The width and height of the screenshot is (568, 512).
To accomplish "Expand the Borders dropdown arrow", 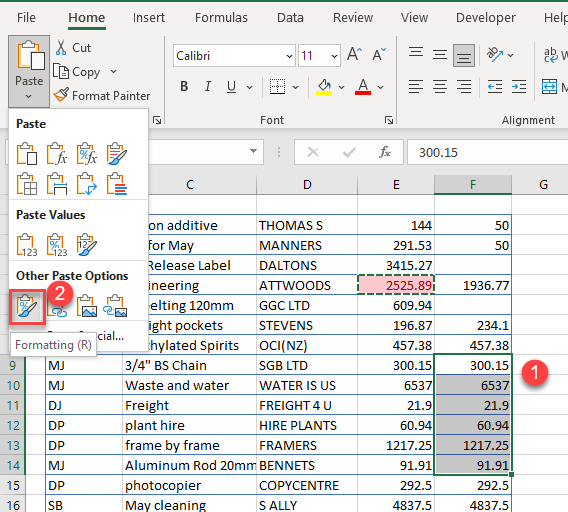I will click(296, 87).
